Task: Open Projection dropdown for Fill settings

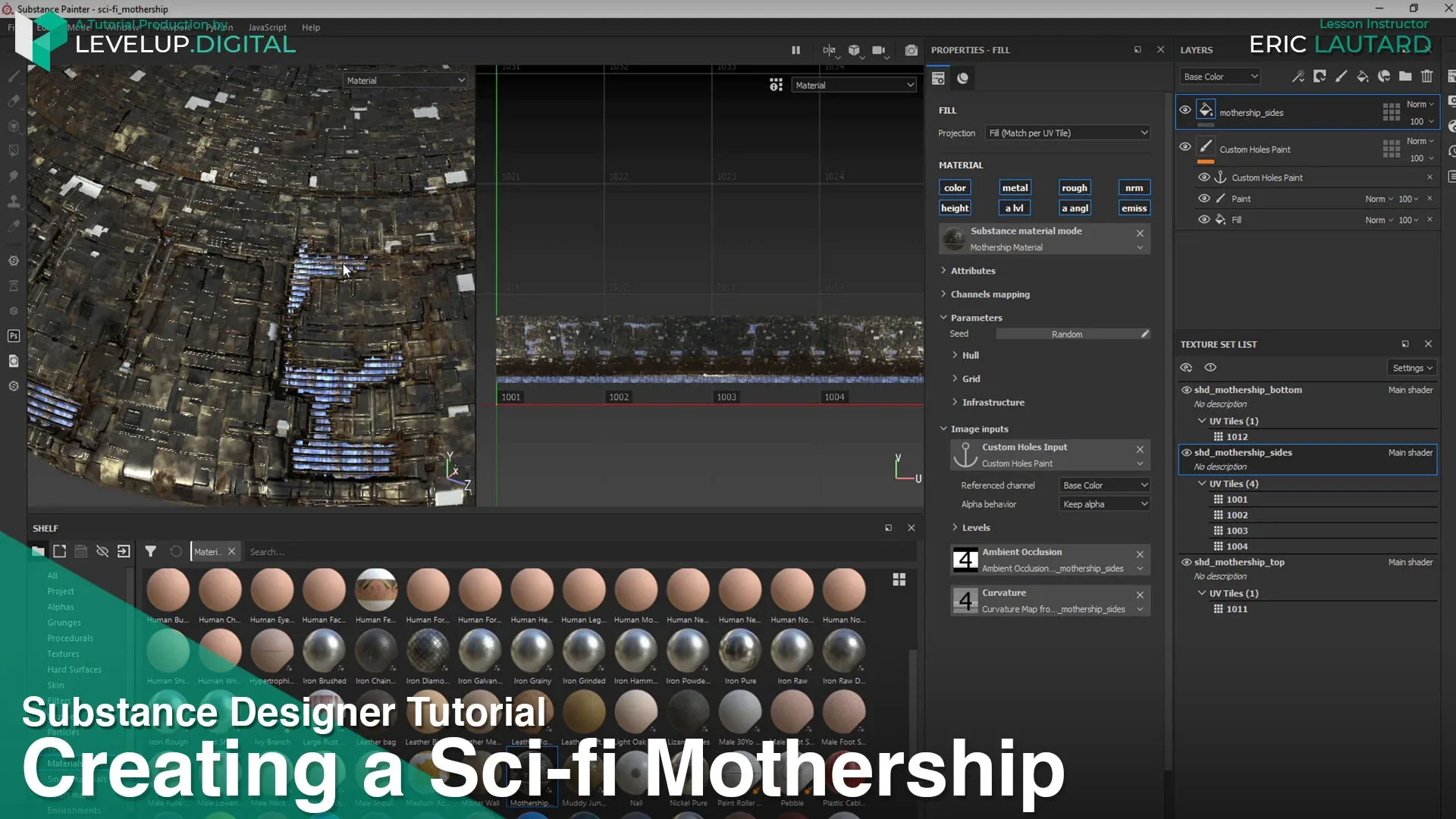Action: pyautogui.click(x=1064, y=132)
